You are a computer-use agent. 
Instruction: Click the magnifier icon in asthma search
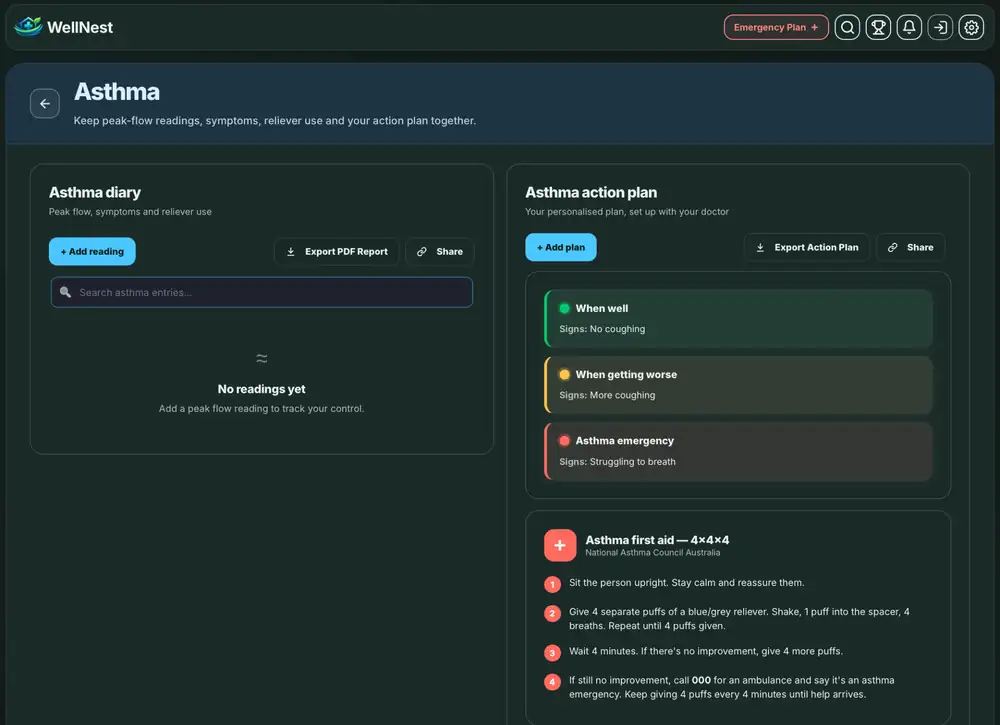pos(65,292)
